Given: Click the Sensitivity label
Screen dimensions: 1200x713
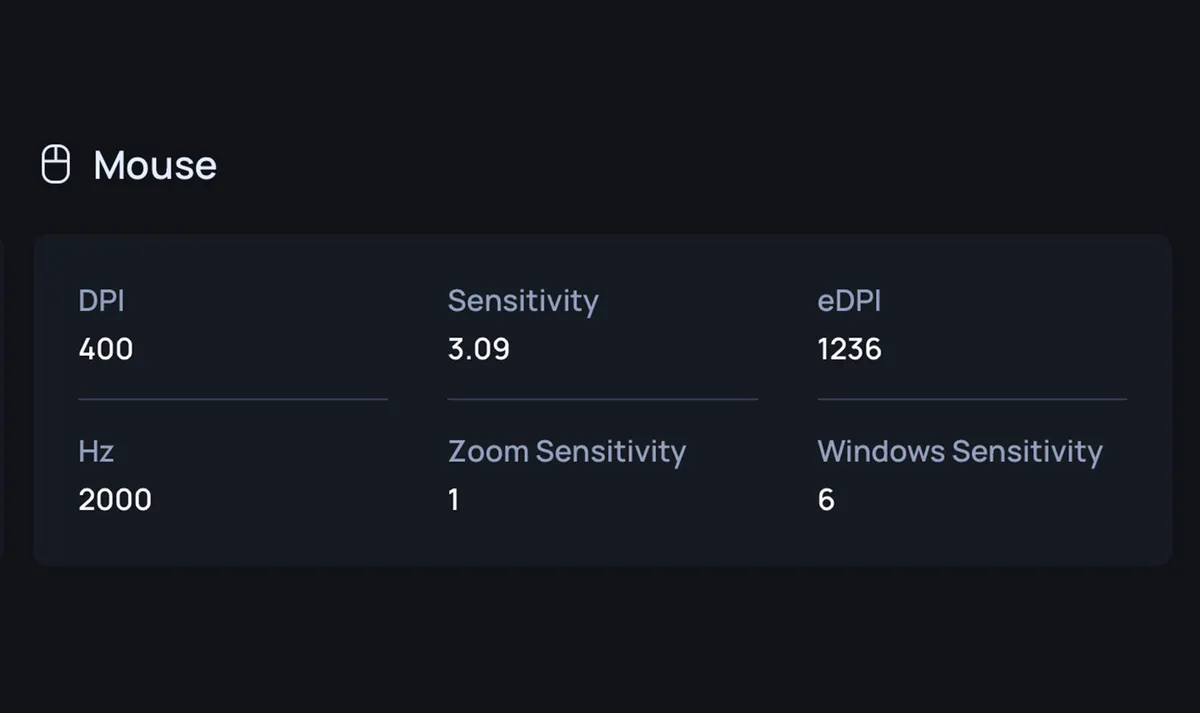Looking at the screenshot, I should (523, 300).
